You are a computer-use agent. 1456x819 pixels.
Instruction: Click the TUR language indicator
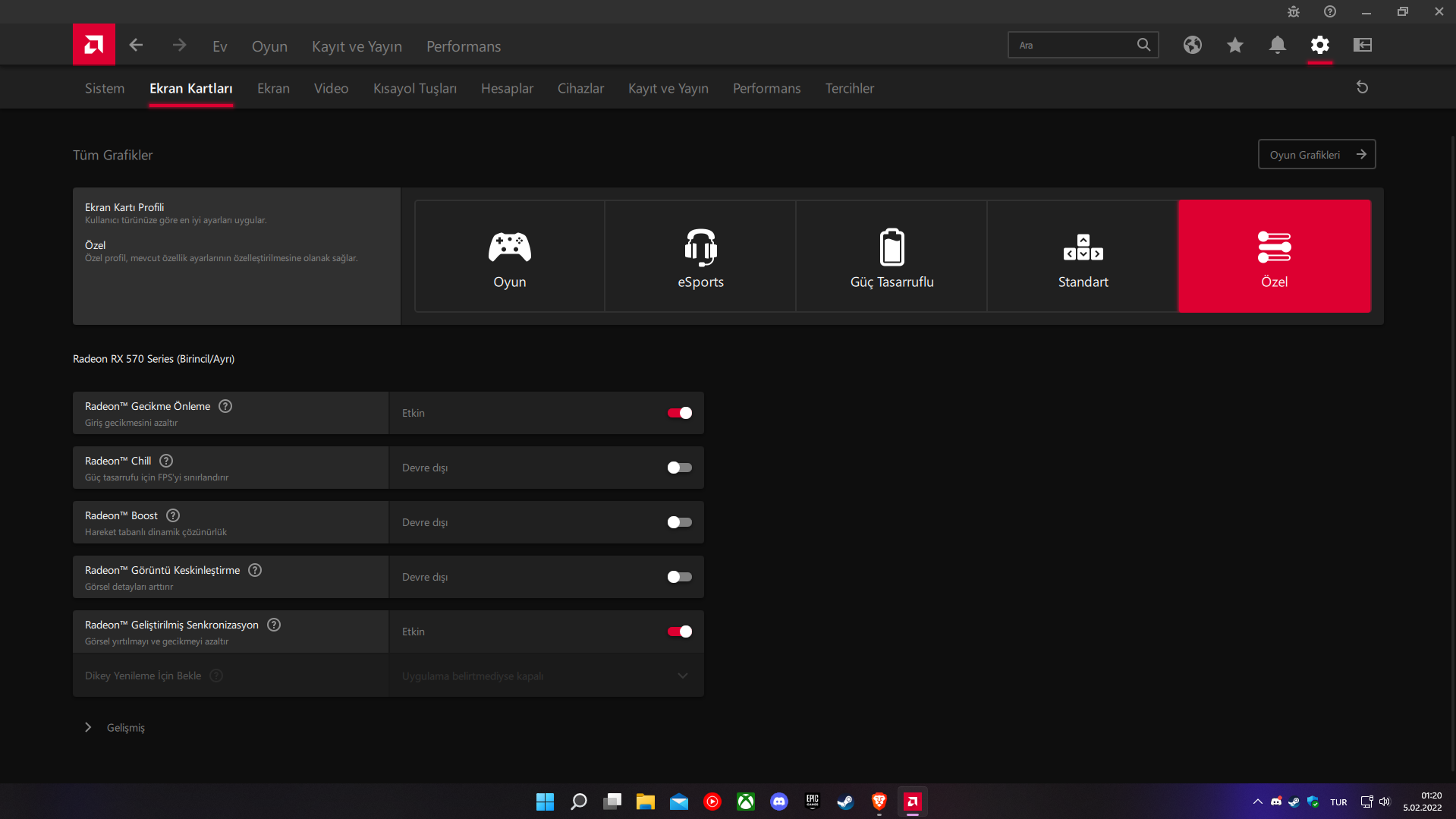click(x=1338, y=802)
